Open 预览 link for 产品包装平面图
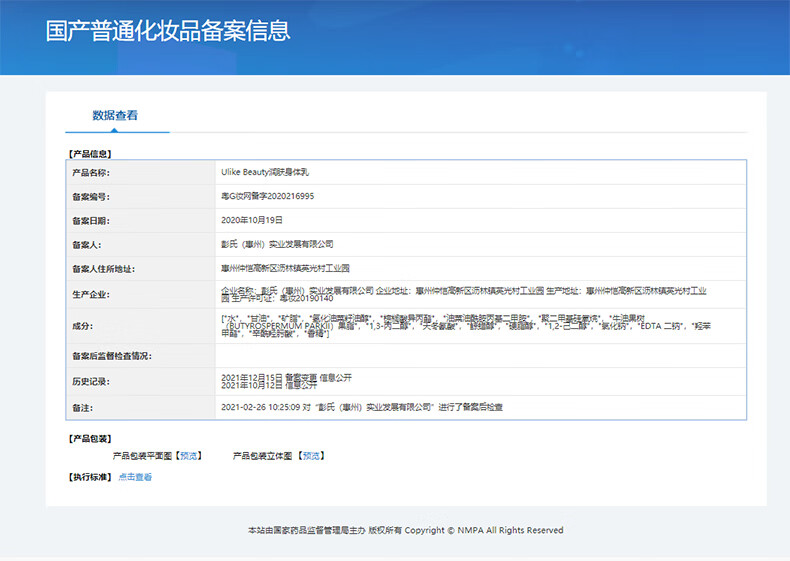 coord(189,456)
